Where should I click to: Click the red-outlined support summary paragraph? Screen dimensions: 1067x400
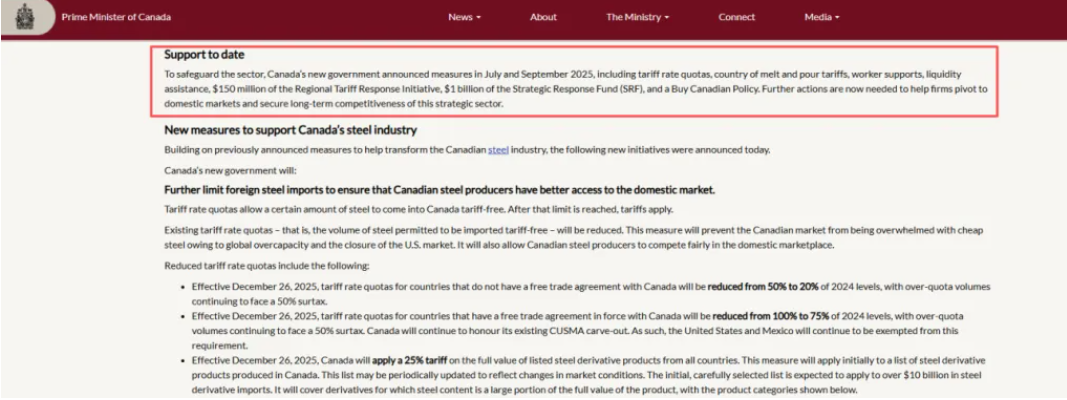pos(575,89)
